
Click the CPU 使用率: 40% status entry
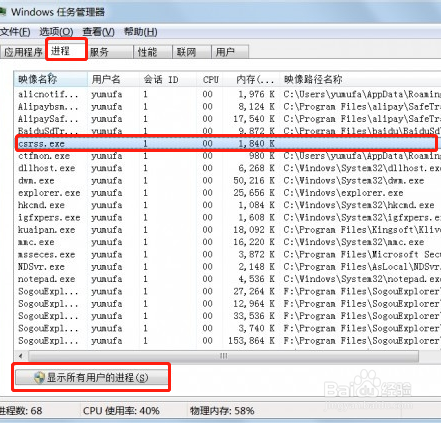point(121,411)
